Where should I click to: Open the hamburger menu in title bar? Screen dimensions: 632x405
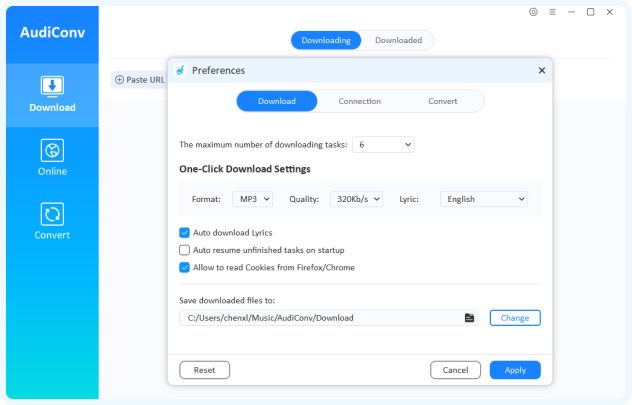[552, 12]
